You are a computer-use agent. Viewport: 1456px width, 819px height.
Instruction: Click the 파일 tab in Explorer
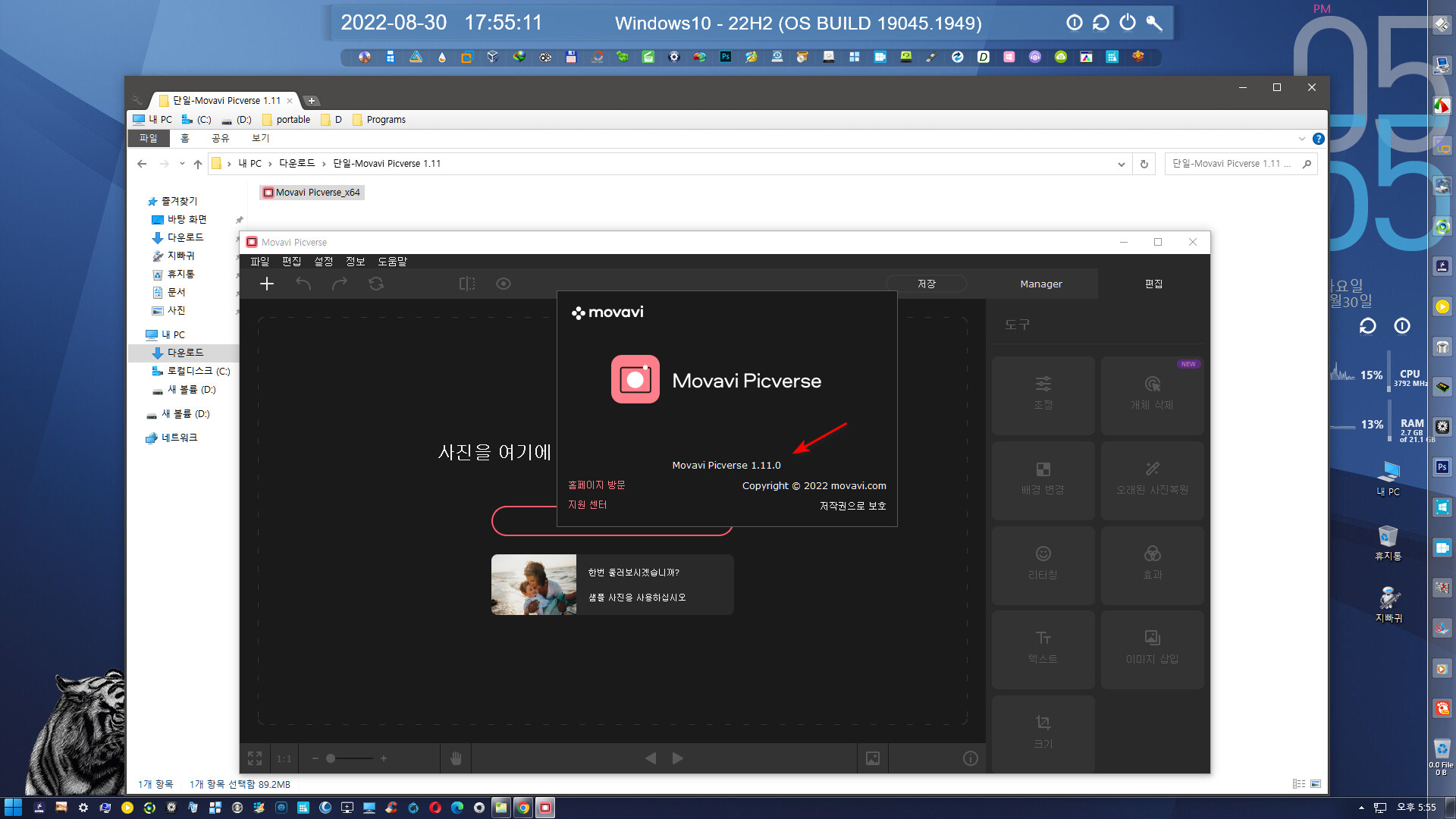149,138
